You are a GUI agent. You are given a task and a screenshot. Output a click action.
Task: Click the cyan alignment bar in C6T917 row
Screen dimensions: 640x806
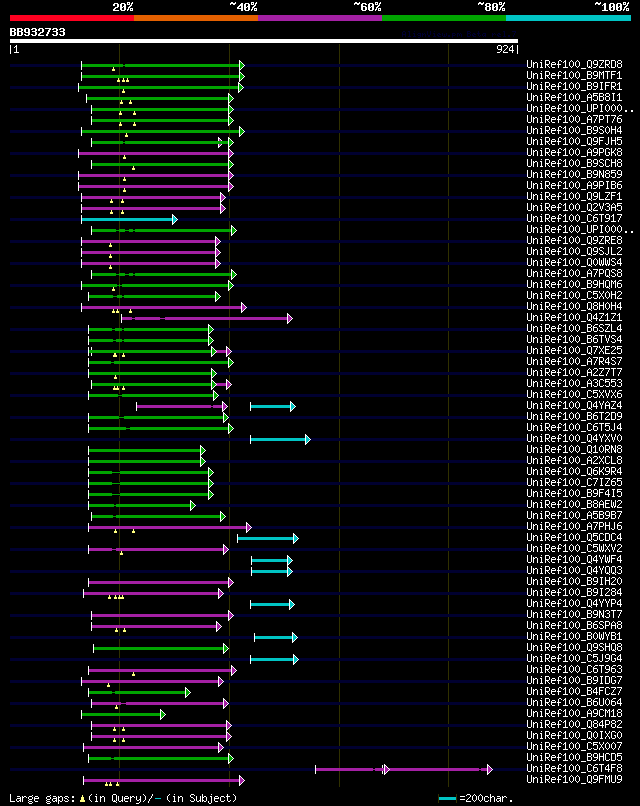pos(130,219)
